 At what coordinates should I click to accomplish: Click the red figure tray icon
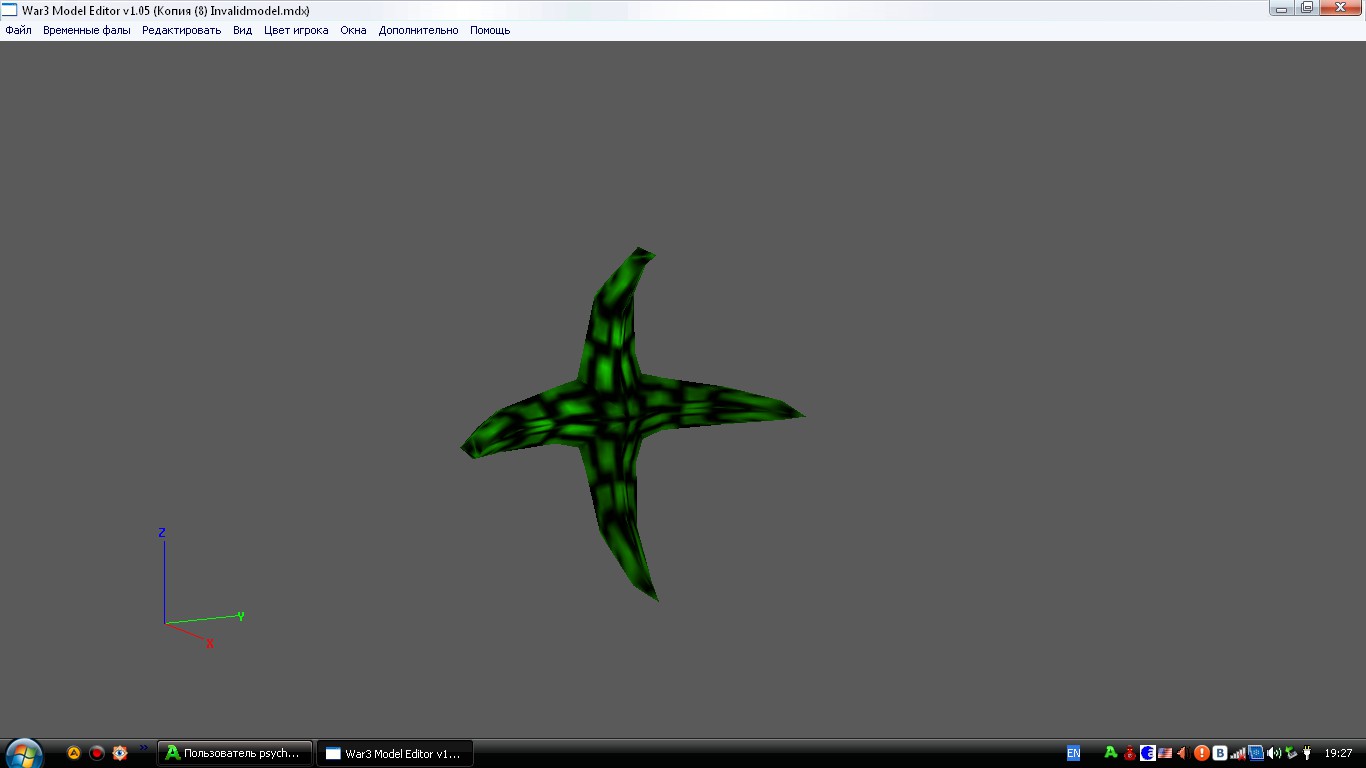click(x=1130, y=753)
